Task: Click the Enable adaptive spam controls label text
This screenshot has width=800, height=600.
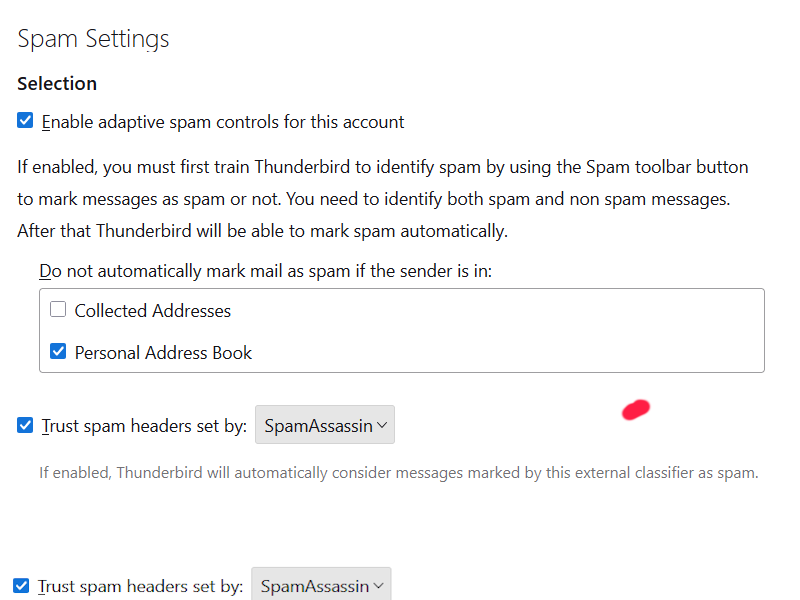Action: (222, 122)
